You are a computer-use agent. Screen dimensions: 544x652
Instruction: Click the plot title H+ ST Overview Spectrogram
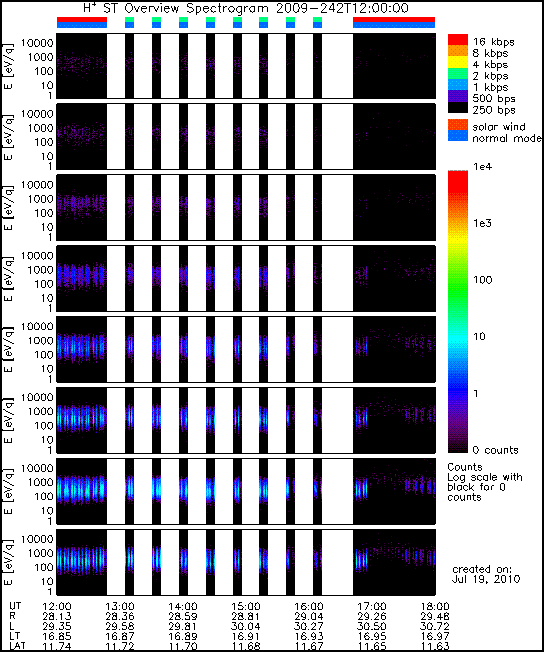tap(246, 7)
